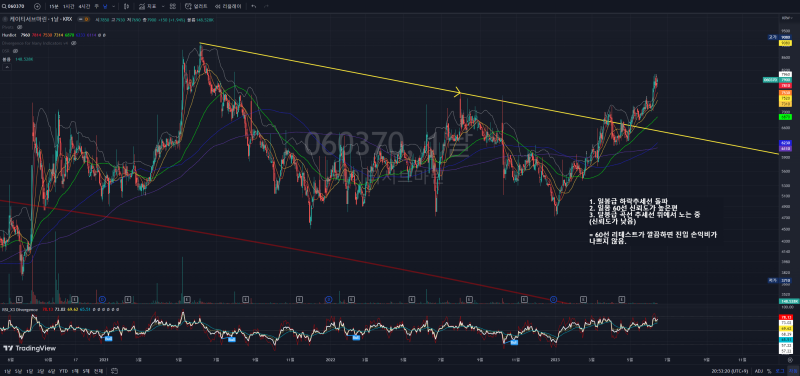Create an alert with 얼러트 button
Screen dimensions: 800x376
coord(196,7)
